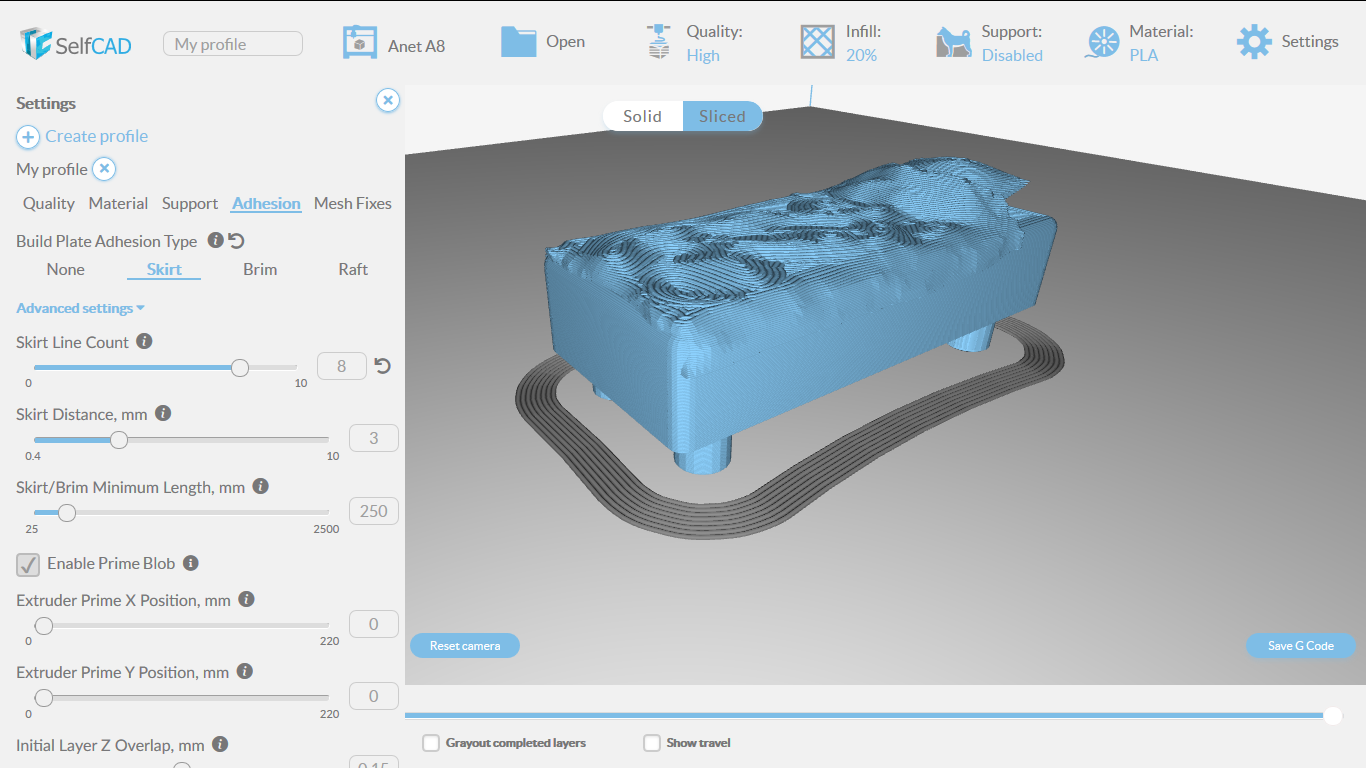Image resolution: width=1366 pixels, height=768 pixels.
Task: Toggle Enable Prime Blob checkbox
Action: [x=28, y=564]
